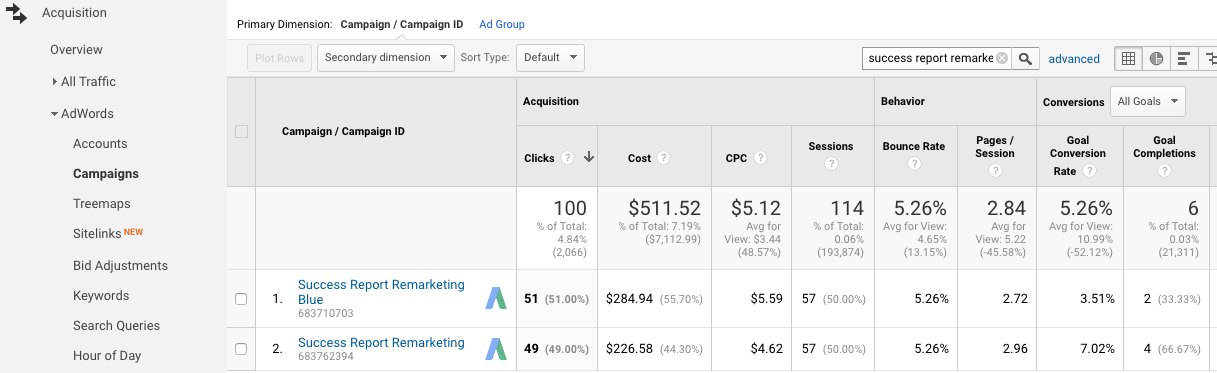Open the Keywords report

coord(101,296)
